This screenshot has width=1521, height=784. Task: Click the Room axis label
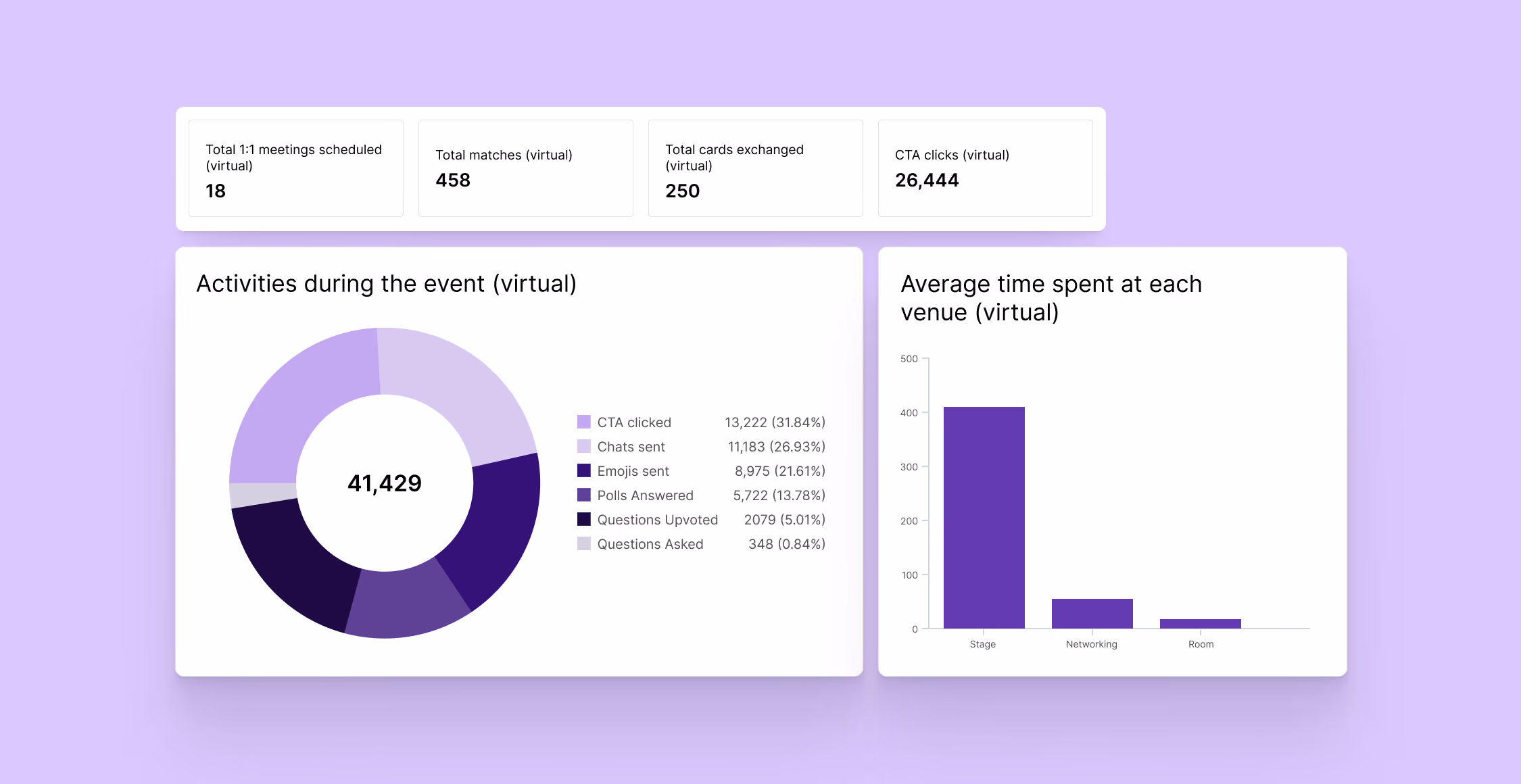coord(1201,644)
